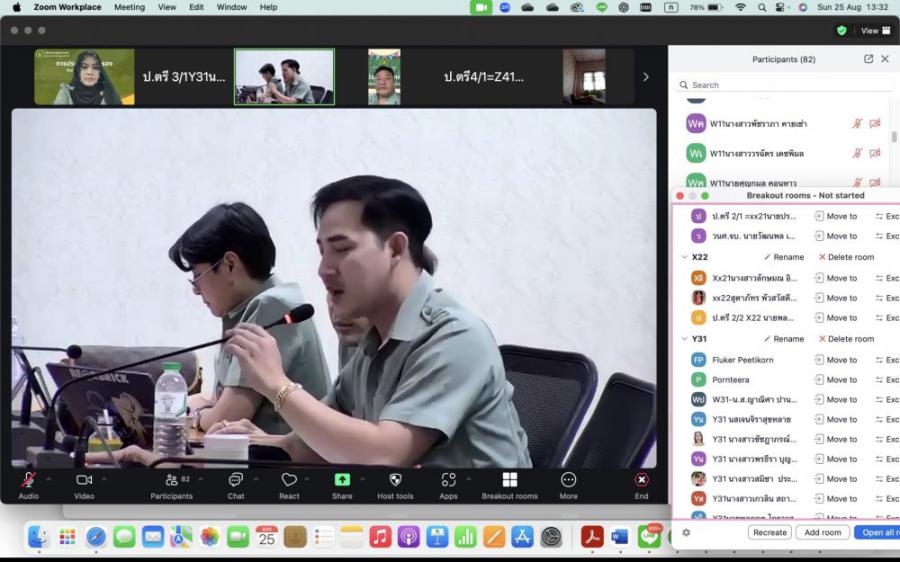Open the Meeting menu

click(x=129, y=7)
